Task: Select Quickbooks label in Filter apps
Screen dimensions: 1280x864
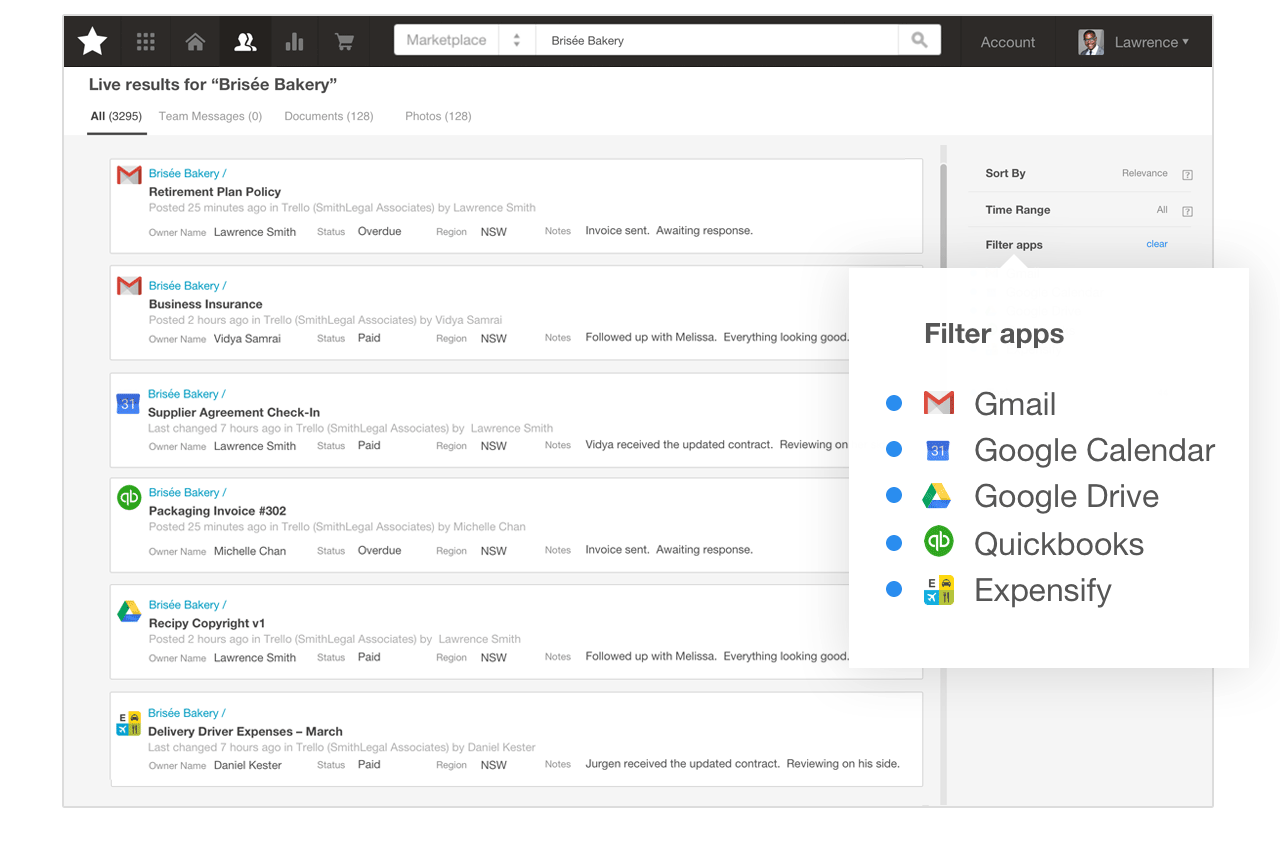Action: (1059, 543)
